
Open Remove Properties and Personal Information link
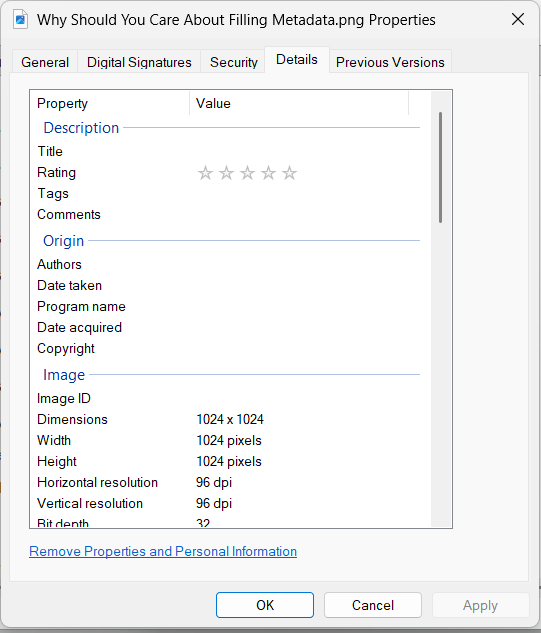163,551
